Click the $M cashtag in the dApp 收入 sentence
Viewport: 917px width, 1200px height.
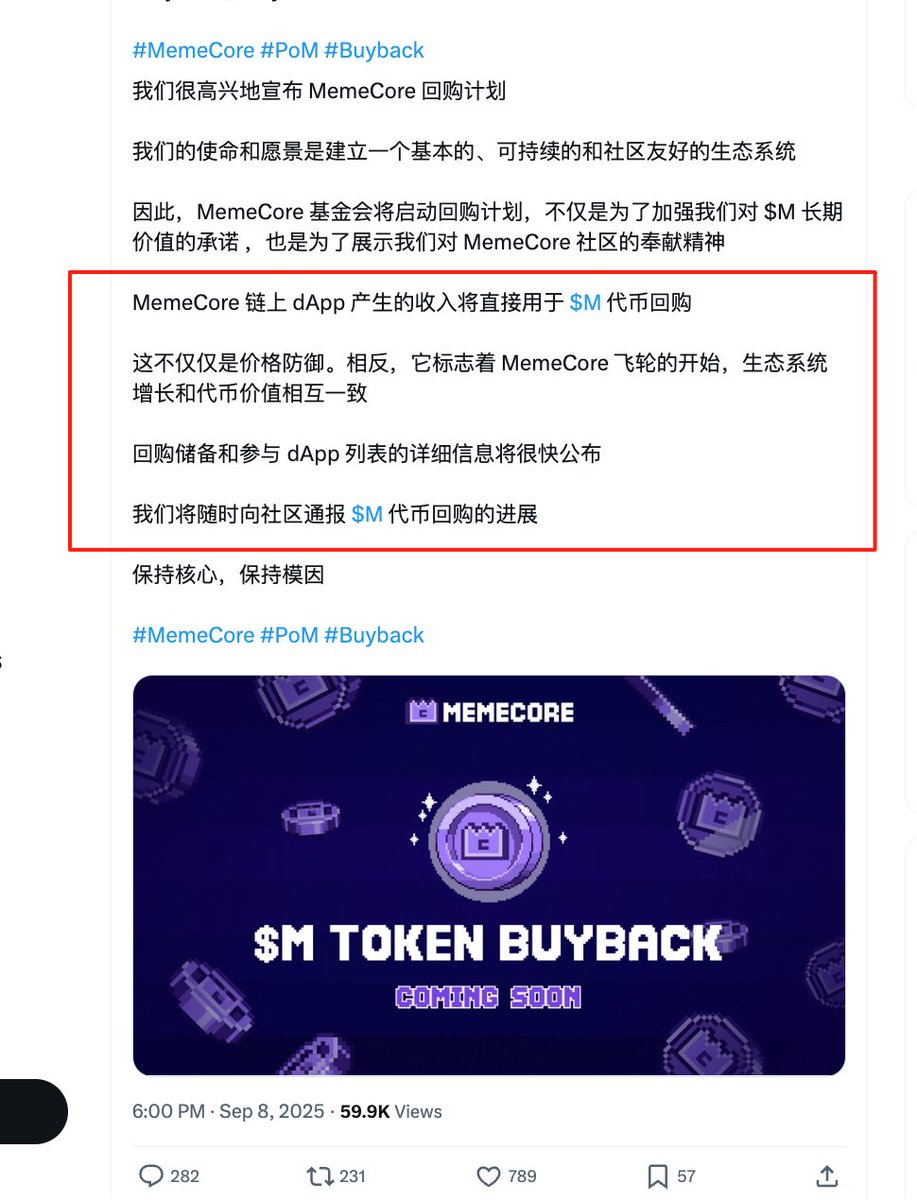click(585, 303)
